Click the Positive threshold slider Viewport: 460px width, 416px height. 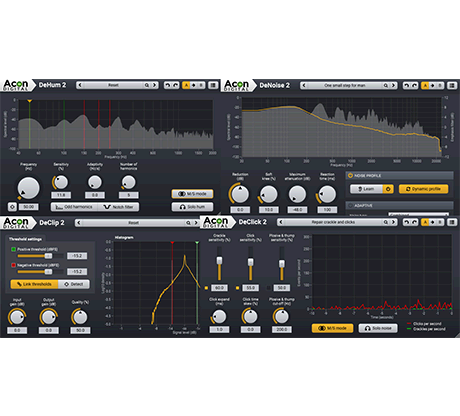40,256
